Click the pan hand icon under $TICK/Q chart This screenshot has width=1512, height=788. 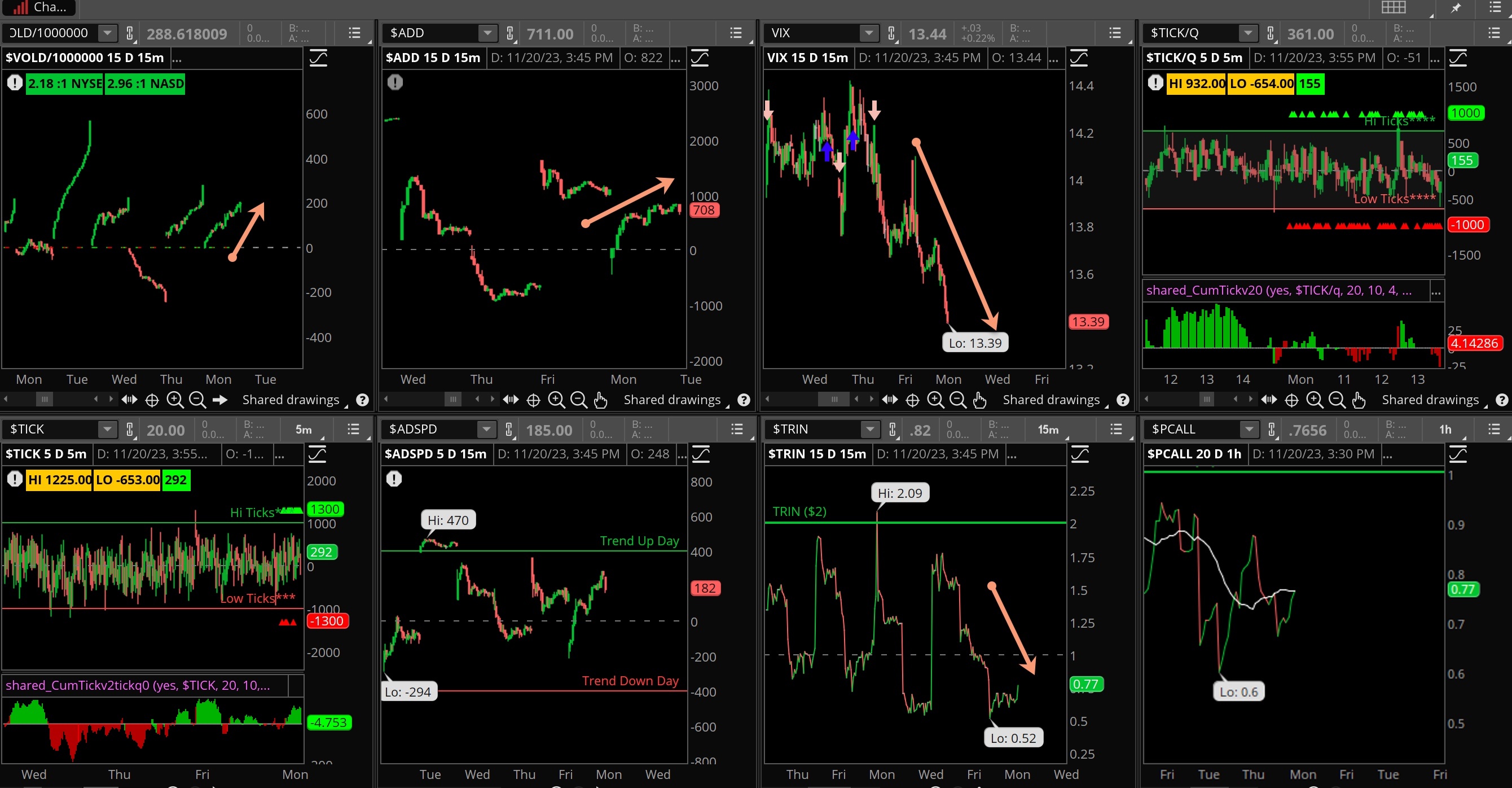[1359, 400]
